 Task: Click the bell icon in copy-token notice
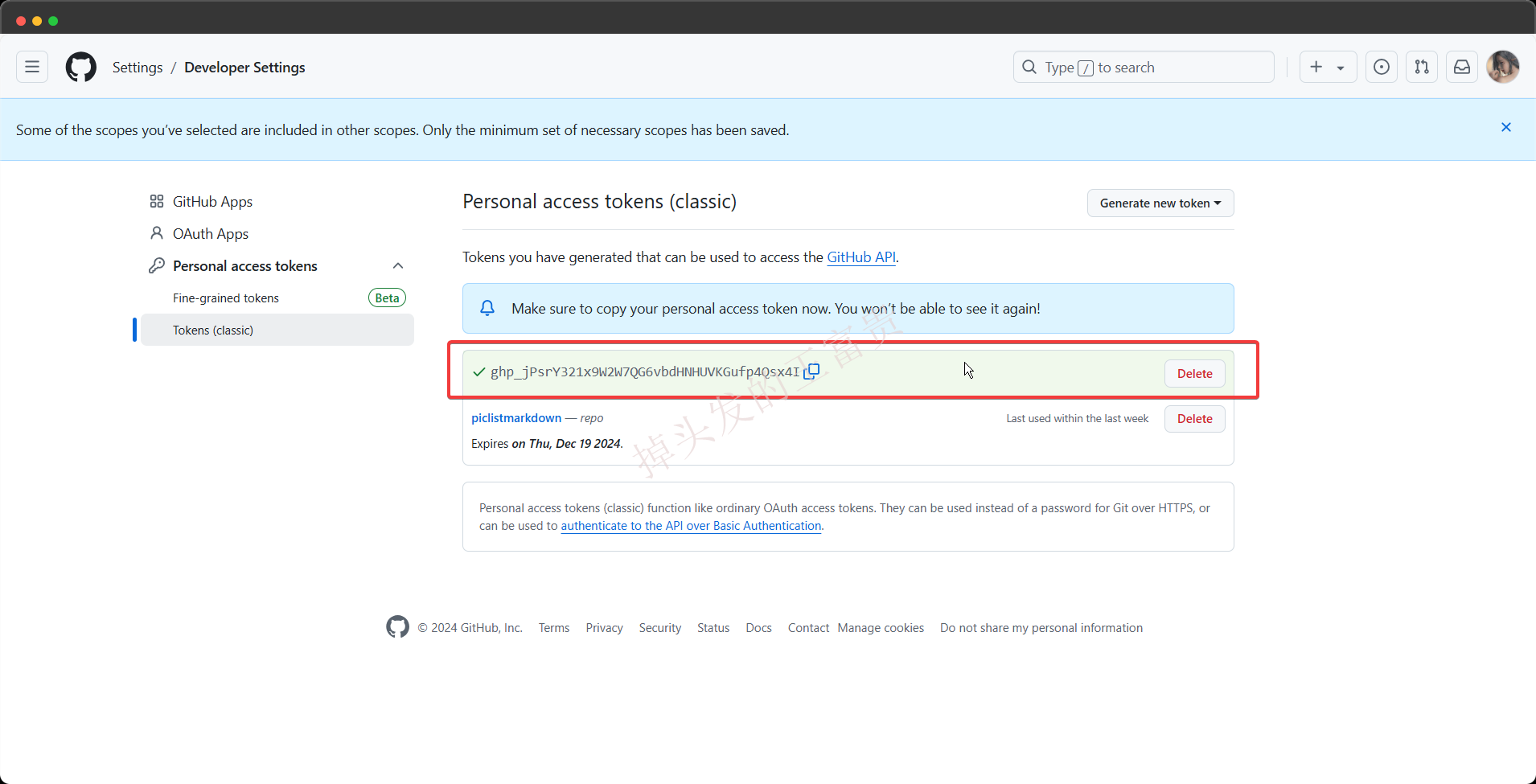pyautogui.click(x=487, y=308)
